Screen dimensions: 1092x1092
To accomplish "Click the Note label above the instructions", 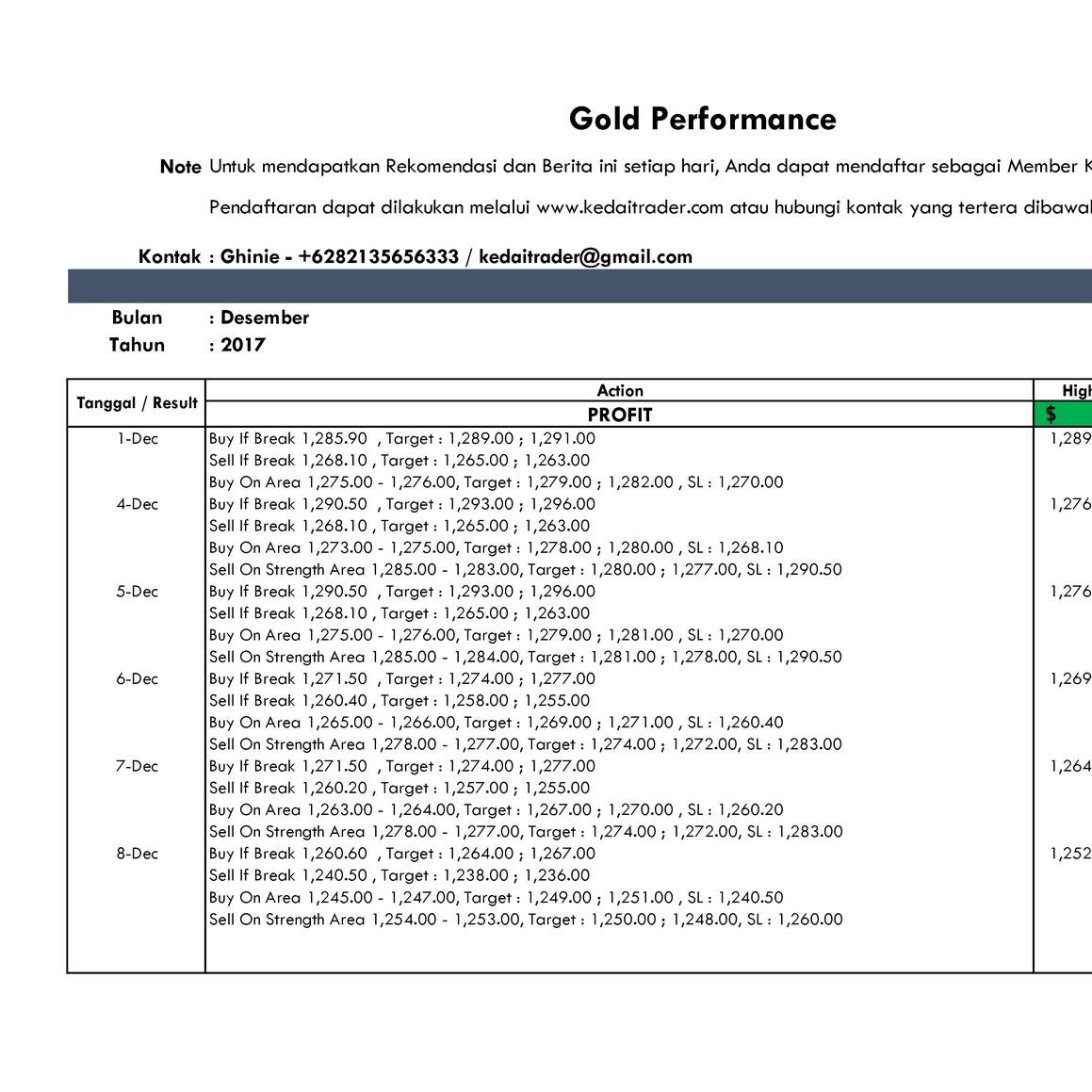I will point(183,167).
